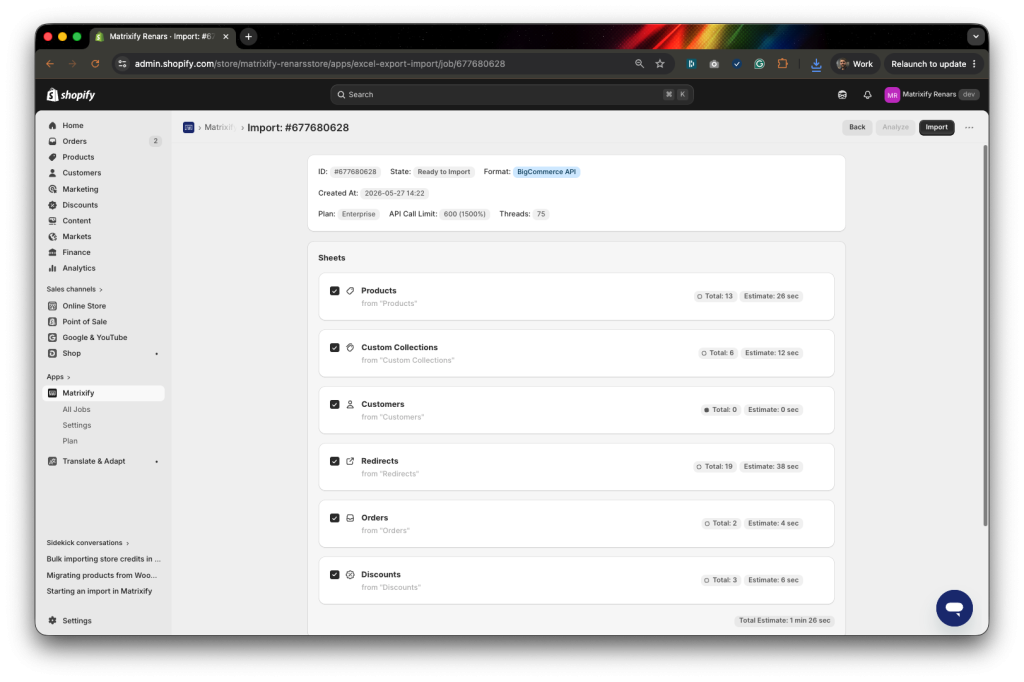Open Matrixify Renars account menu
The image size is (1024, 682).
coord(932,95)
